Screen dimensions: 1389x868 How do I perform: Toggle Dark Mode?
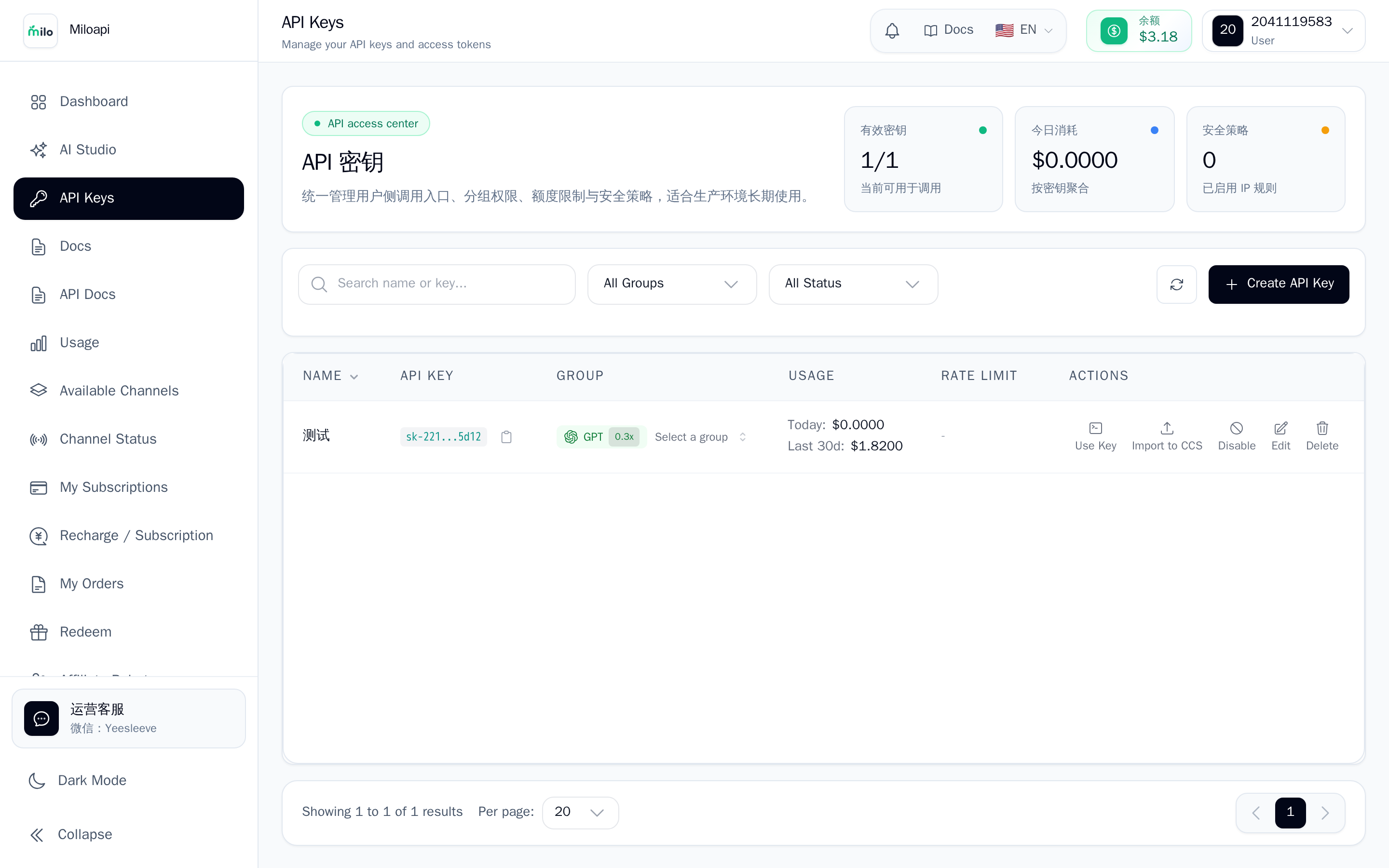click(x=129, y=780)
